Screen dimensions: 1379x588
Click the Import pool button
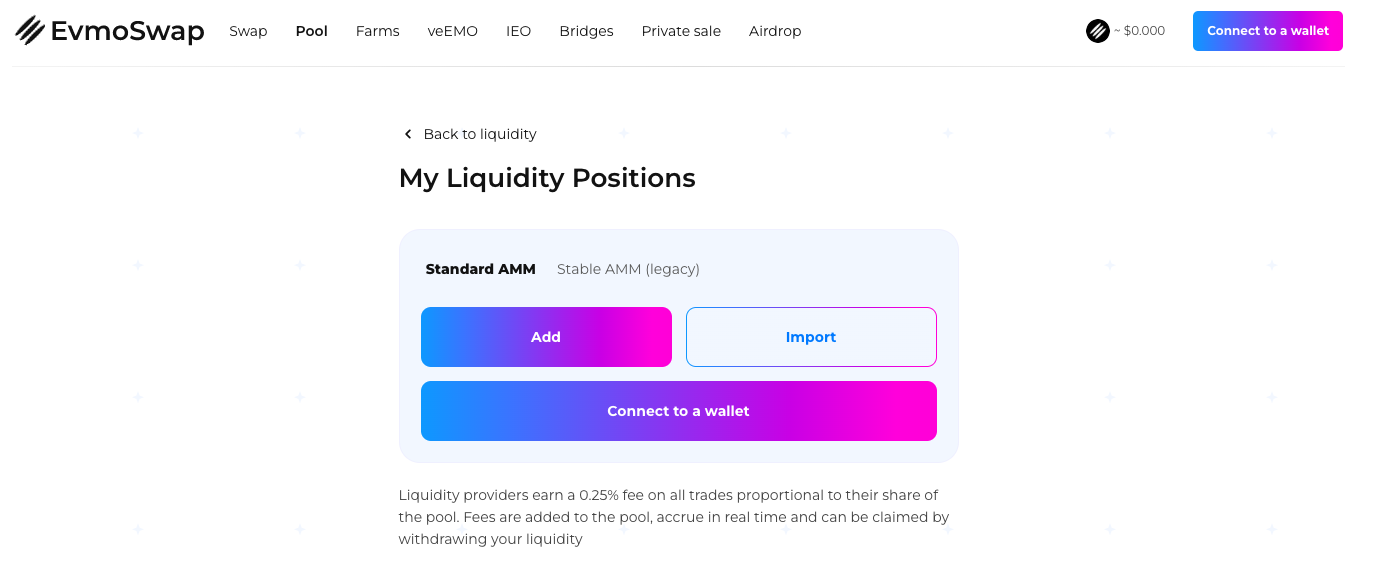[811, 337]
